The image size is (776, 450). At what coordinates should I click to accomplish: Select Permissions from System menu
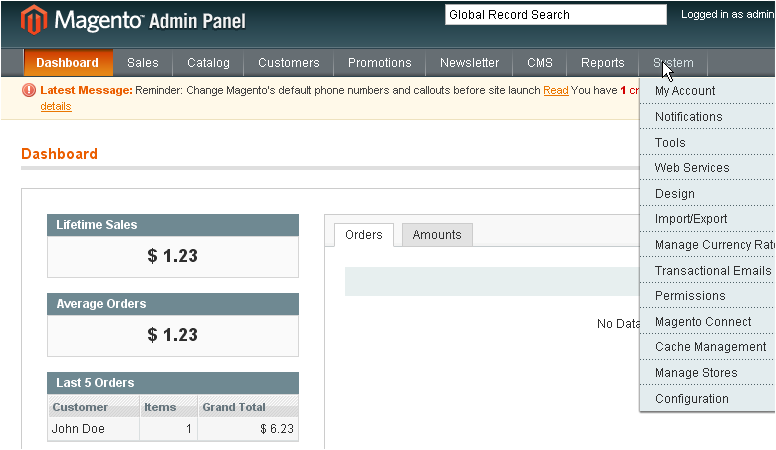pyautogui.click(x=707, y=296)
